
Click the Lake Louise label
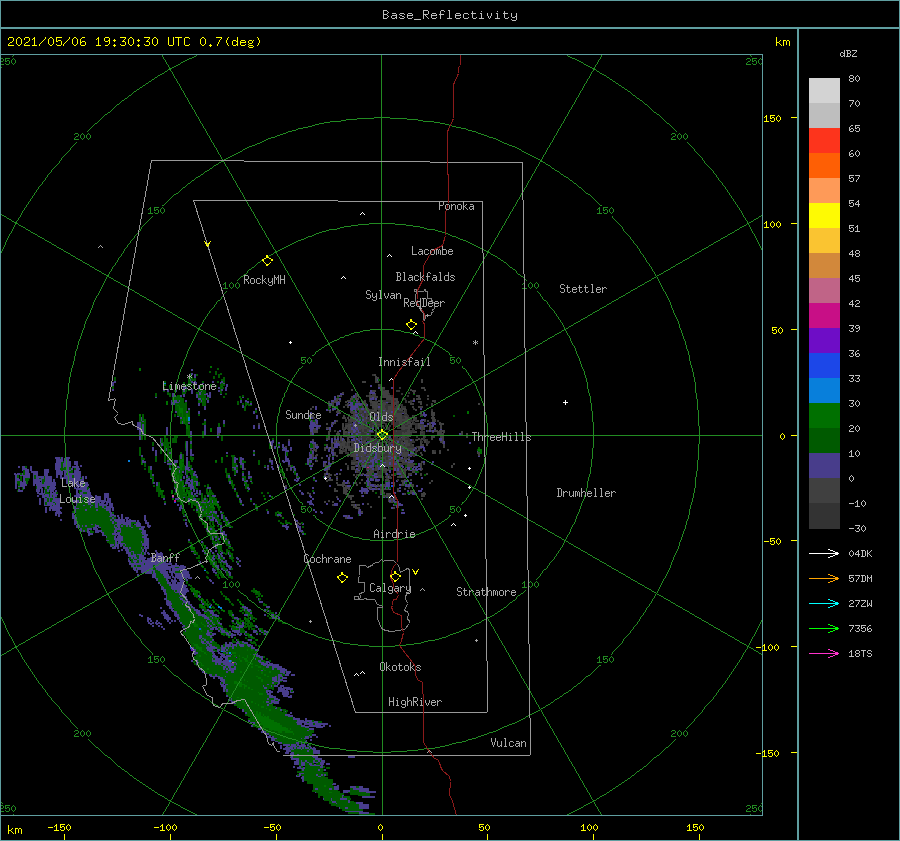coord(77,491)
